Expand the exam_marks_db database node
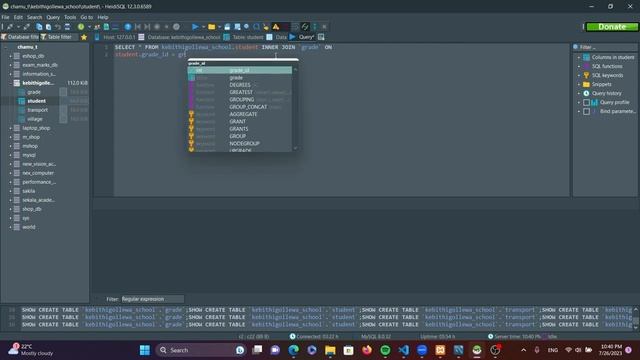Screen dimensions: 640x360 10,65
